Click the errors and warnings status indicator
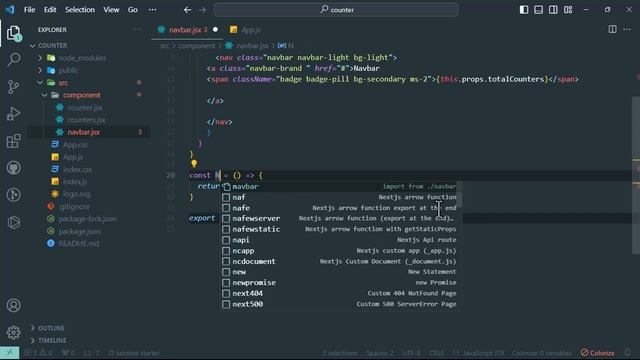The image size is (640, 360). (38, 353)
